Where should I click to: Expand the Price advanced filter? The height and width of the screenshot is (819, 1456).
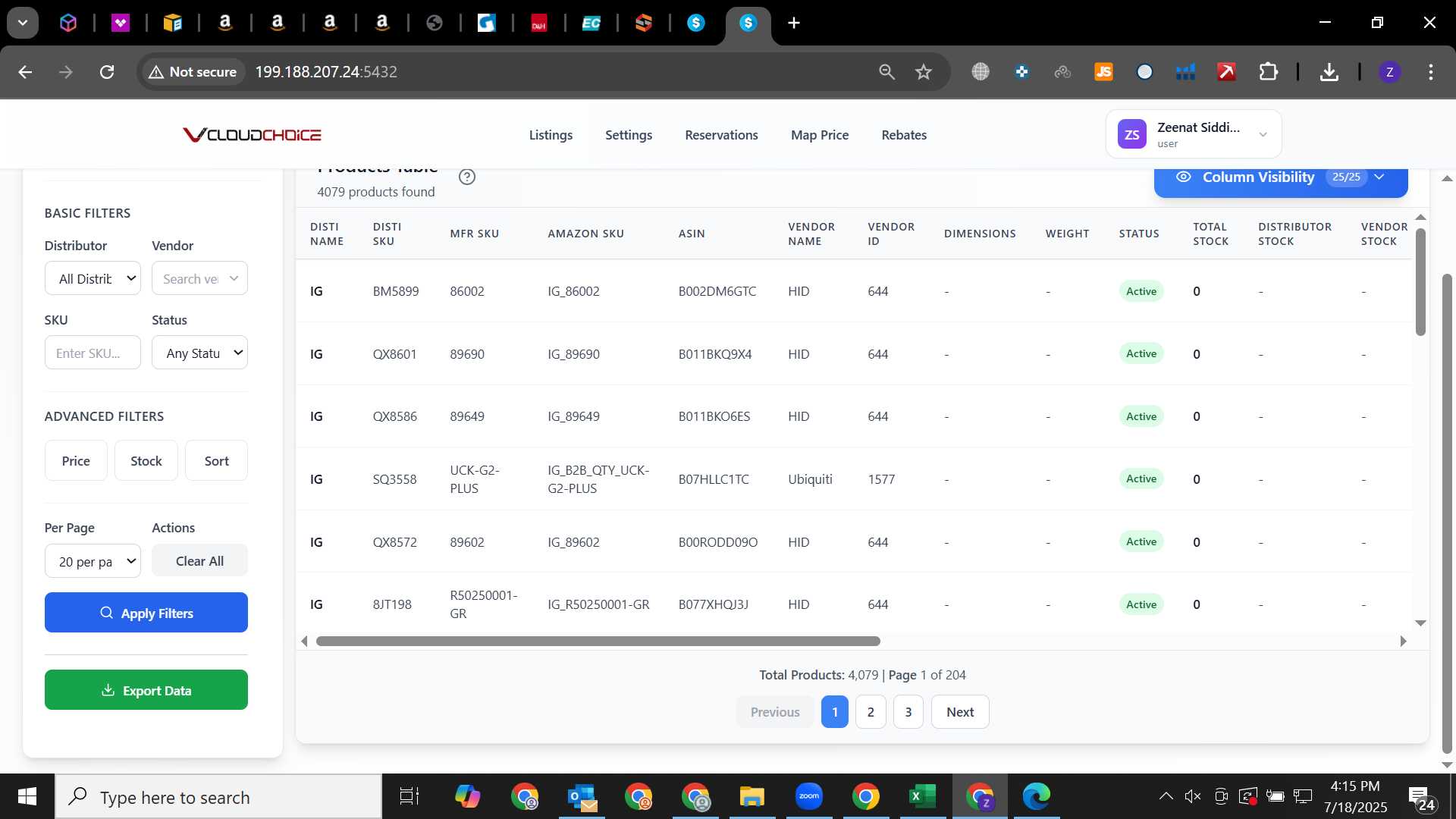(76, 460)
